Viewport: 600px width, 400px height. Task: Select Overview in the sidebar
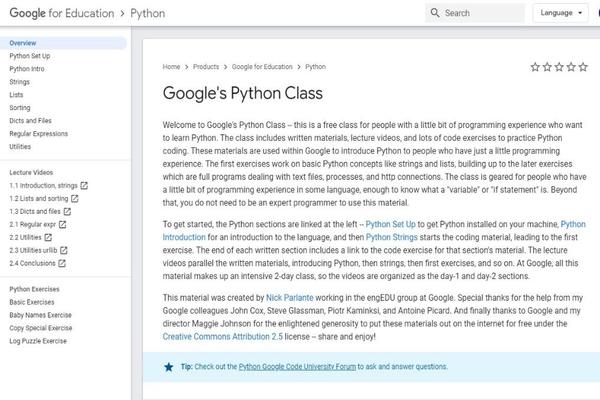coord(23,43)
